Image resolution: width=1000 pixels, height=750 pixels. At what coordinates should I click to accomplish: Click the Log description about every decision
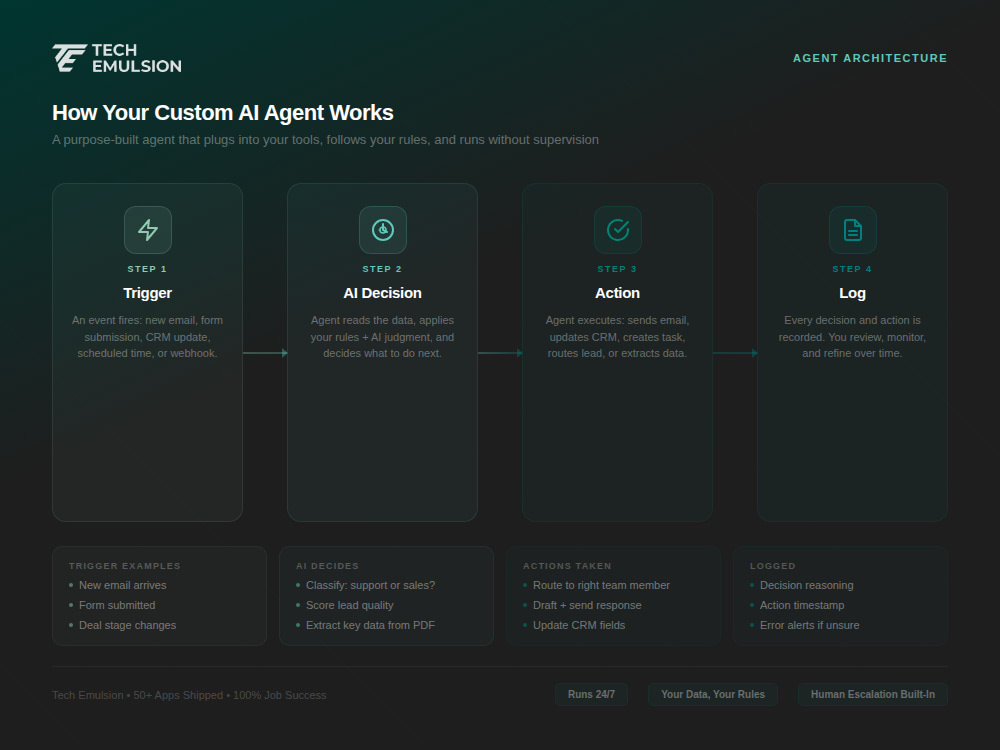pyautogui.click(x=852, y=337)
